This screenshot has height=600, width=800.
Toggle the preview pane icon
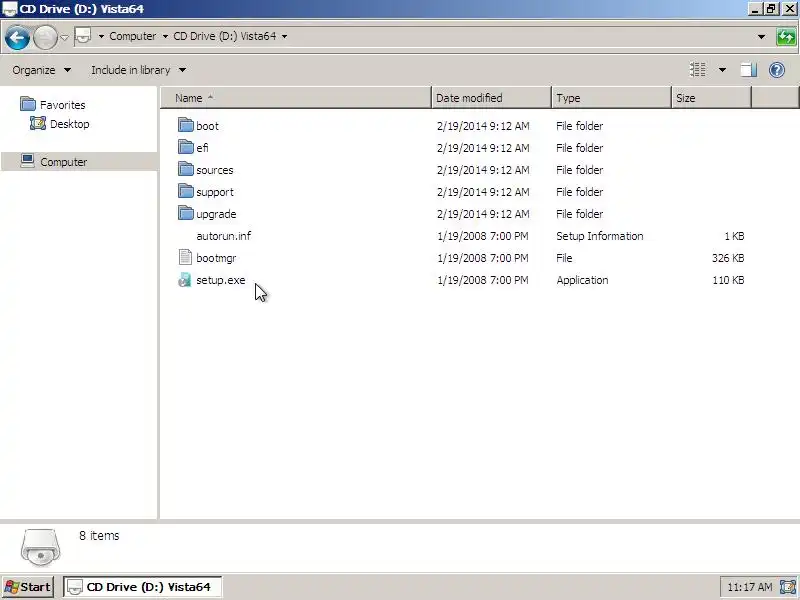tap(748, 70)
